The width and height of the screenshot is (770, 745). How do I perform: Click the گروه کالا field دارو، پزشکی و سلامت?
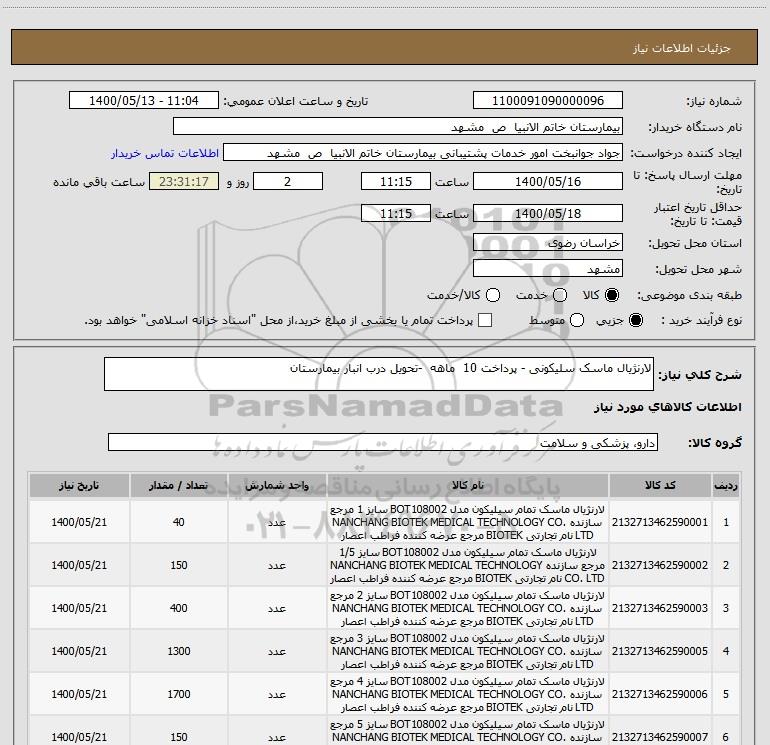(x=383, y=442)
